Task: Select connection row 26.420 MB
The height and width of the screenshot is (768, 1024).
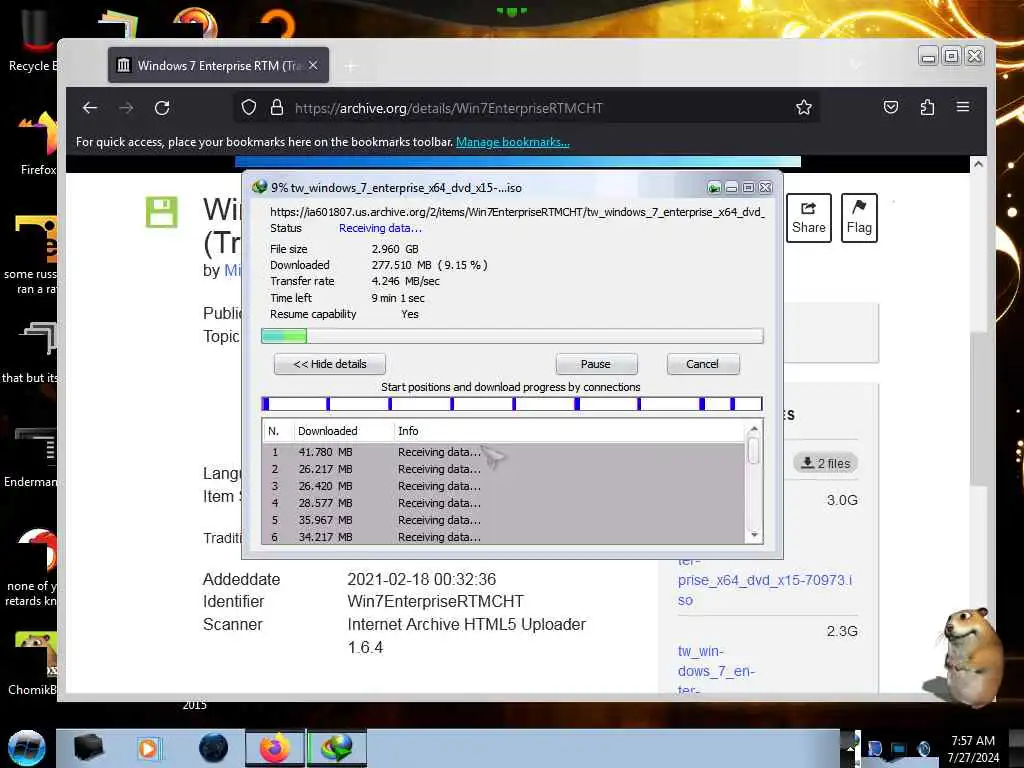Action: (503, 486)
